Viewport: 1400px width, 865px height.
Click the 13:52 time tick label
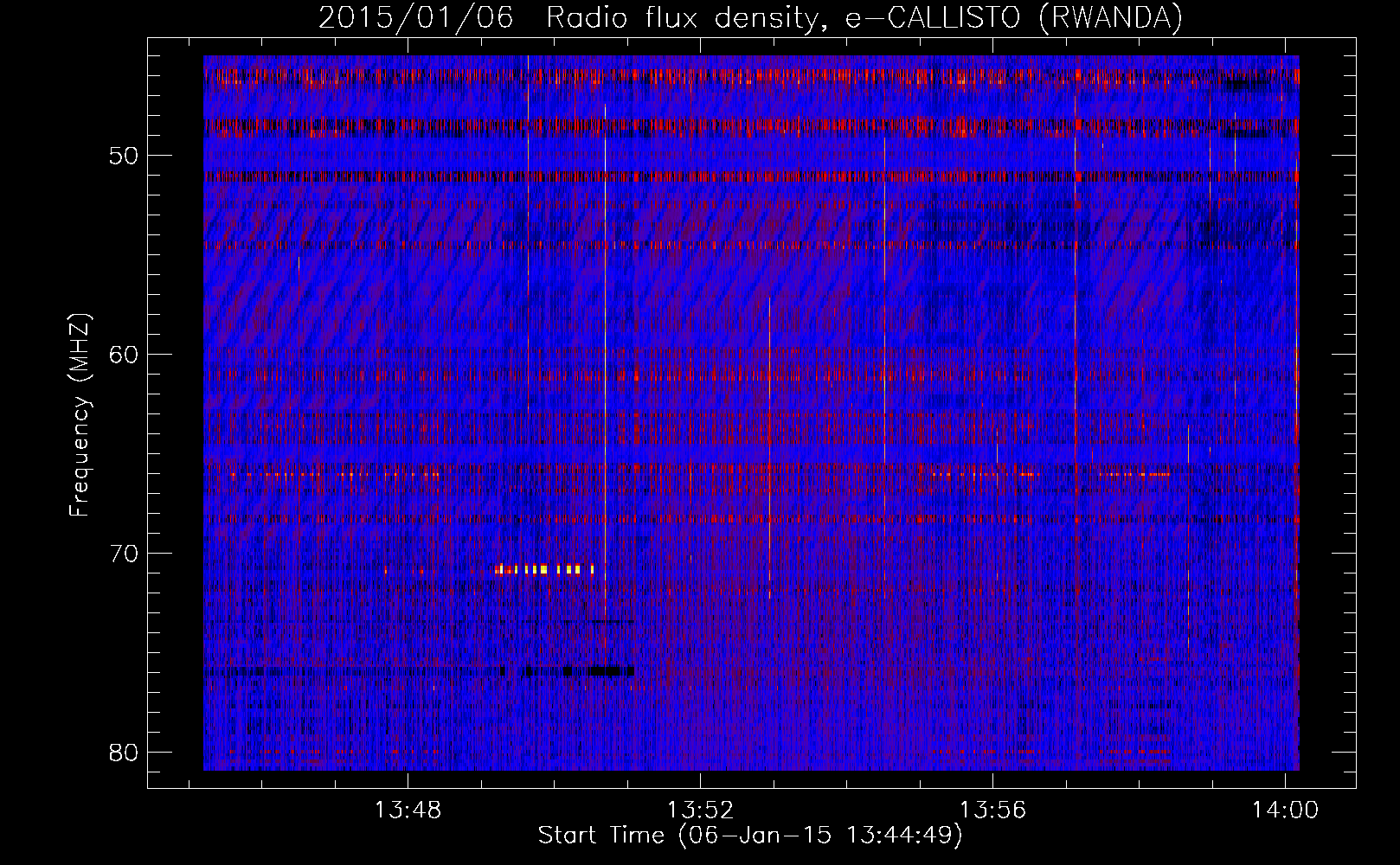700,811
